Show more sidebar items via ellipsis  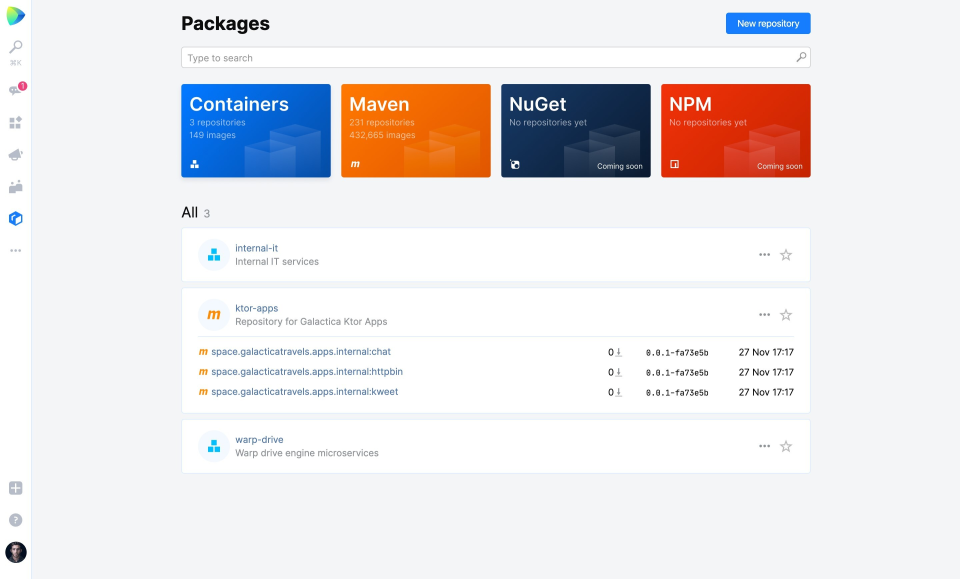pos(15,250)
